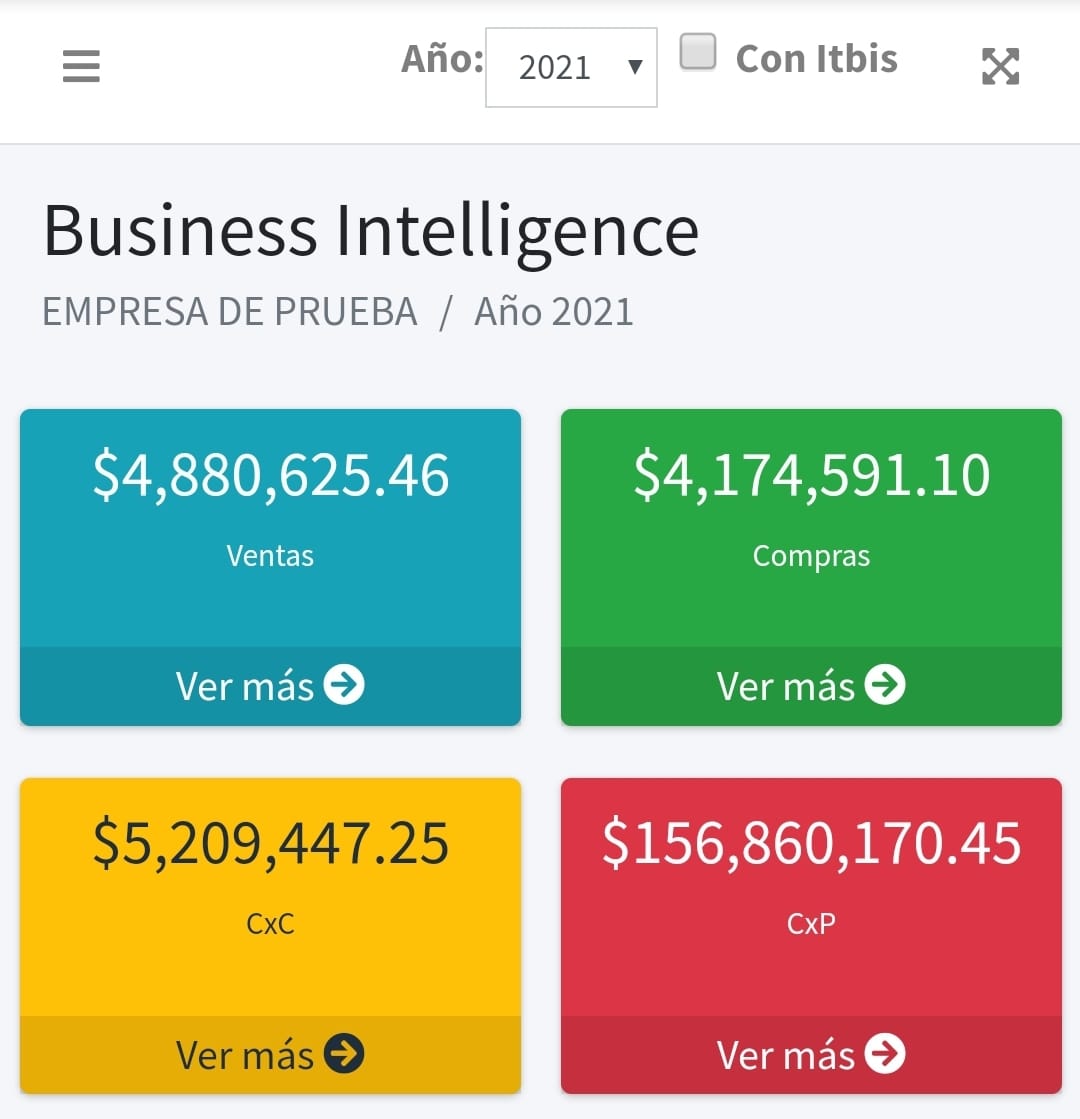Enable the Con Itbis checkbox

tap(697, 51)
